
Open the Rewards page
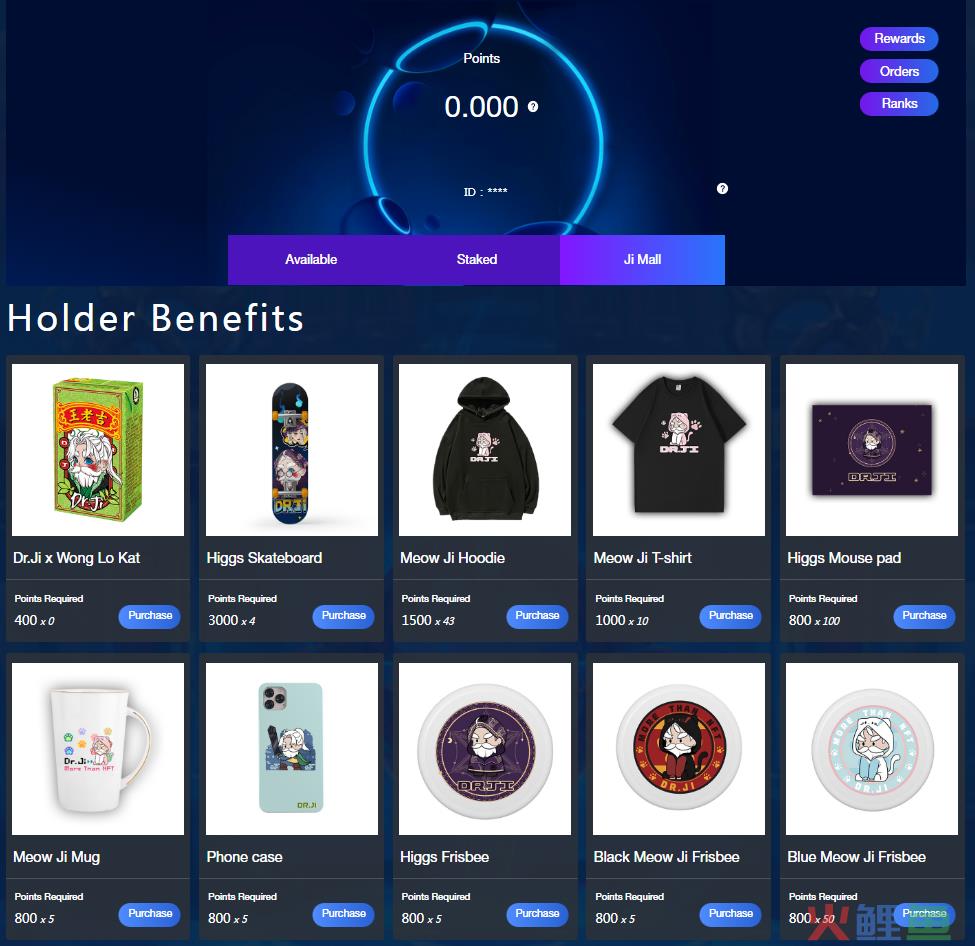(899, 39)
